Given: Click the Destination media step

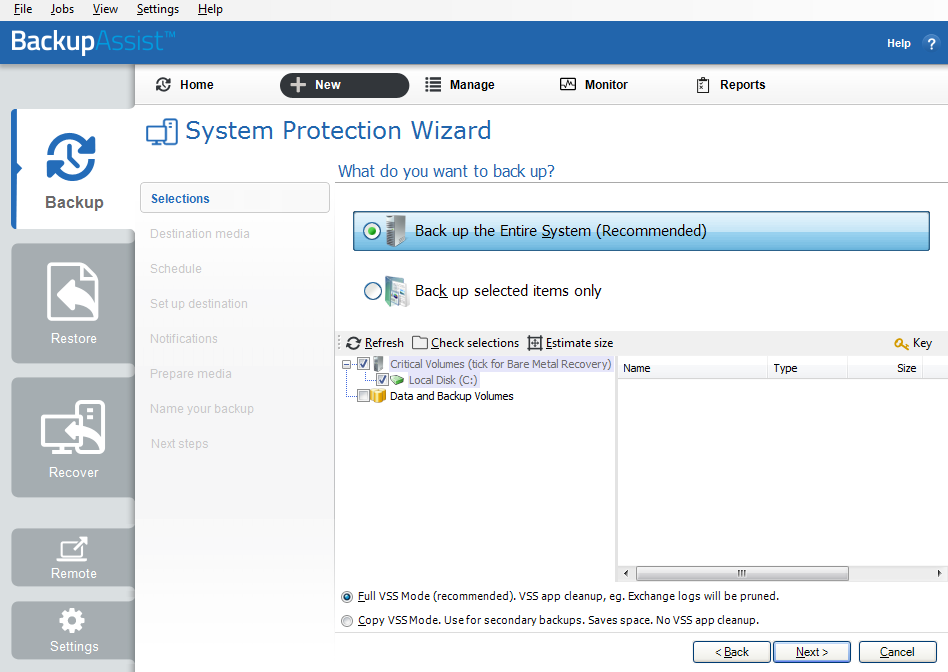Looking at the screenshot, I should [x=200, y=233].
